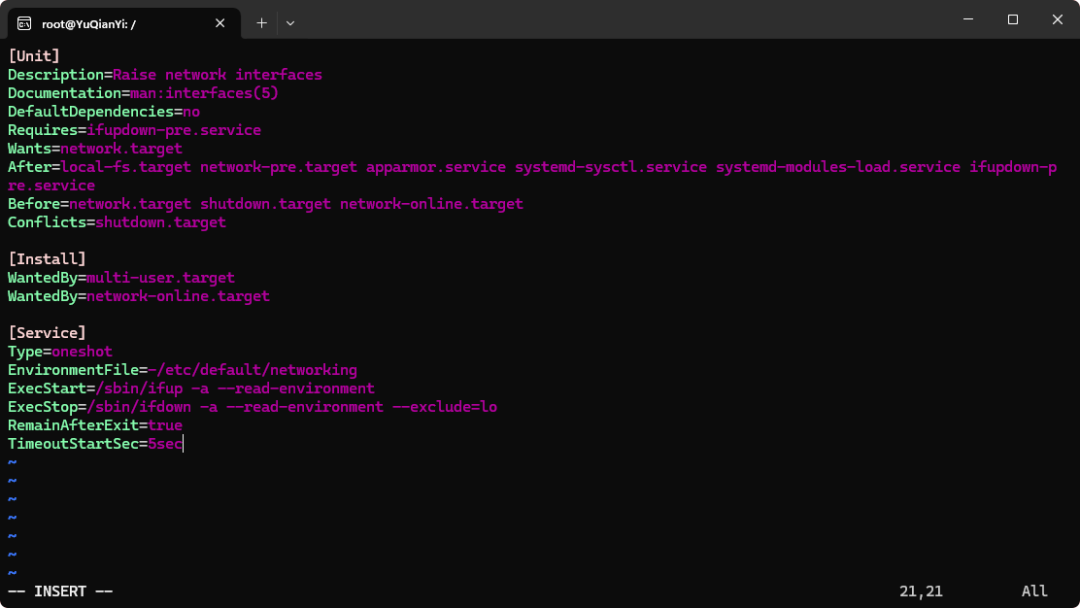The image size is (1080, 608).
Task: Click the ExecStart=/sbin/ifup line
Action: [x=191, y=389]
